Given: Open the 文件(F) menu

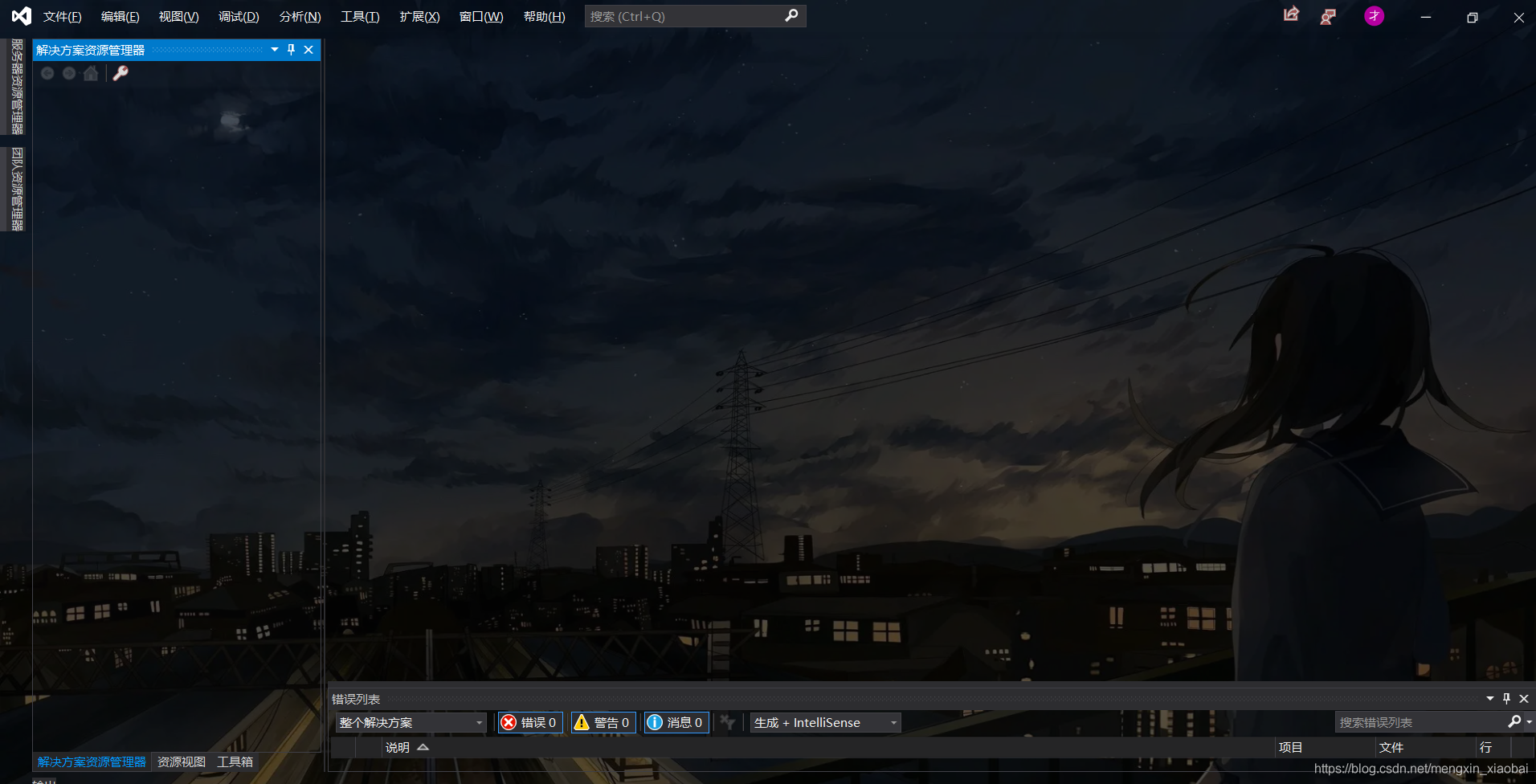Looking at the screenshot, I should click(63, 17).
